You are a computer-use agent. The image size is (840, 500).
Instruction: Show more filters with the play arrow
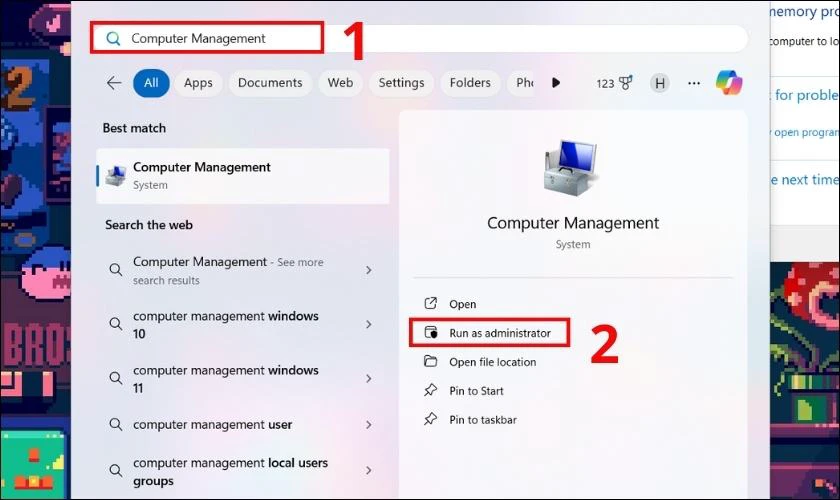point(556,83)
